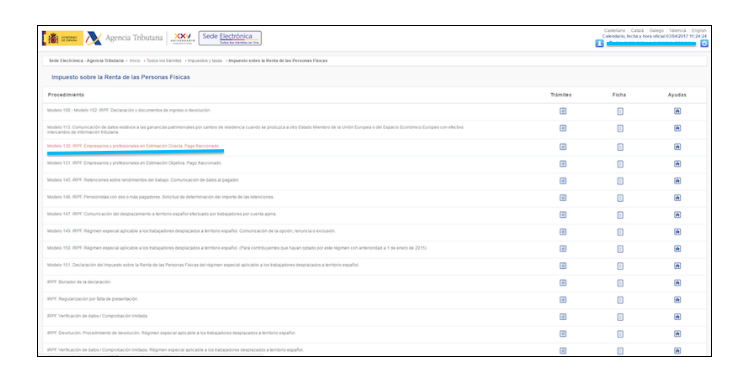The height and width of the screenshot is (389, 754).
Task: View Ficha icon for Modelo 130 row
Action: pyautogui.click(x=620, y=147)
